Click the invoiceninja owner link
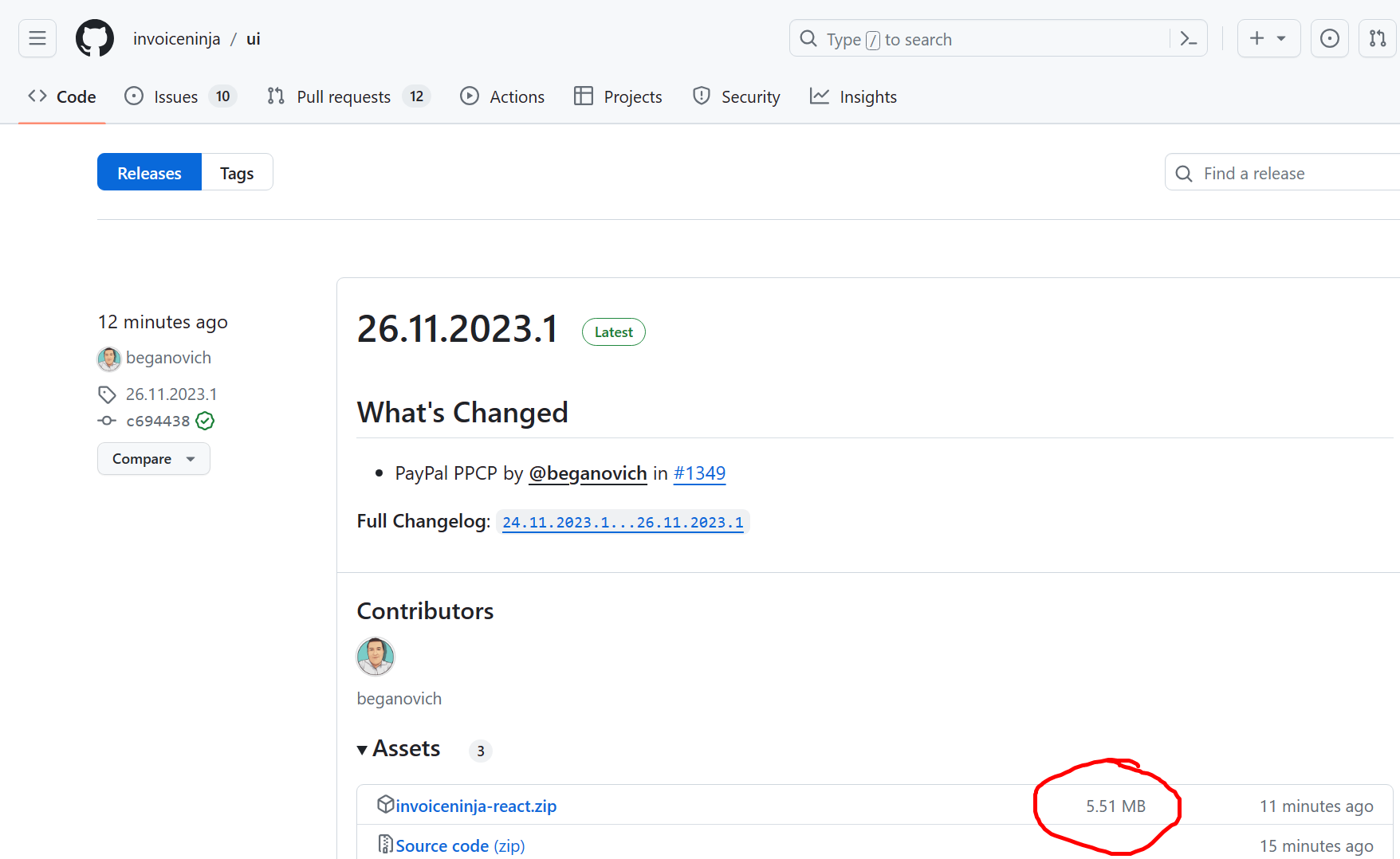This screenshot has width=1400, height=859. (x=176, y=39)
